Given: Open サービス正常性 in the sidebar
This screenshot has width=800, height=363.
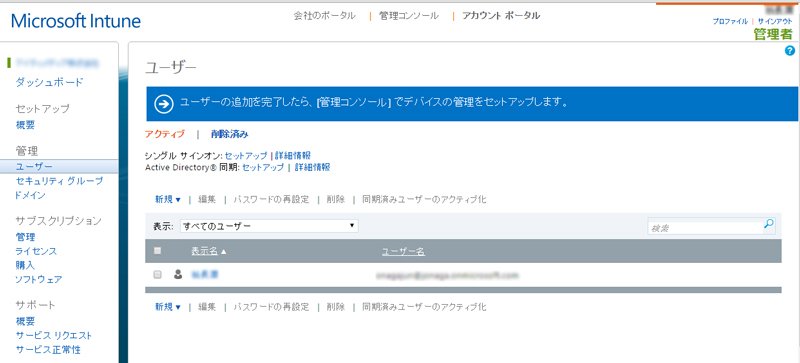Looking at the screenshot, I should 48,350.
